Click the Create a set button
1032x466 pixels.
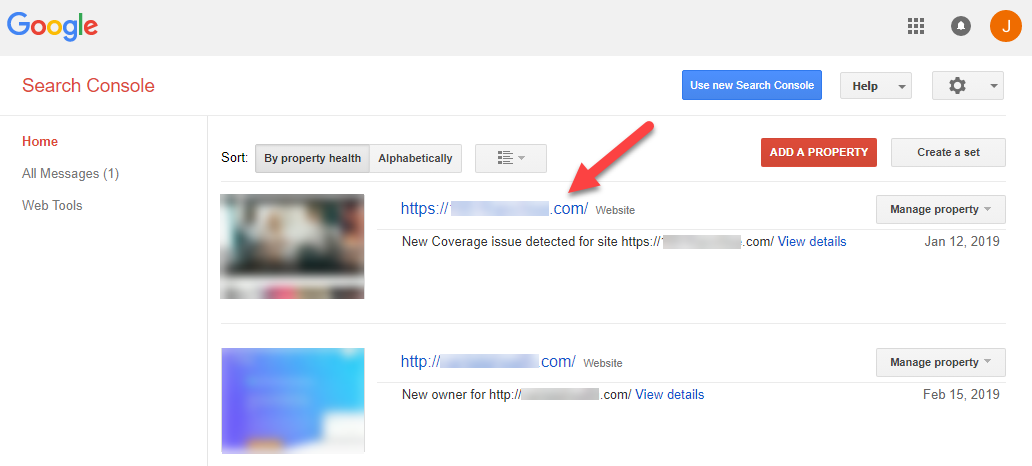(x=948, y=152)
